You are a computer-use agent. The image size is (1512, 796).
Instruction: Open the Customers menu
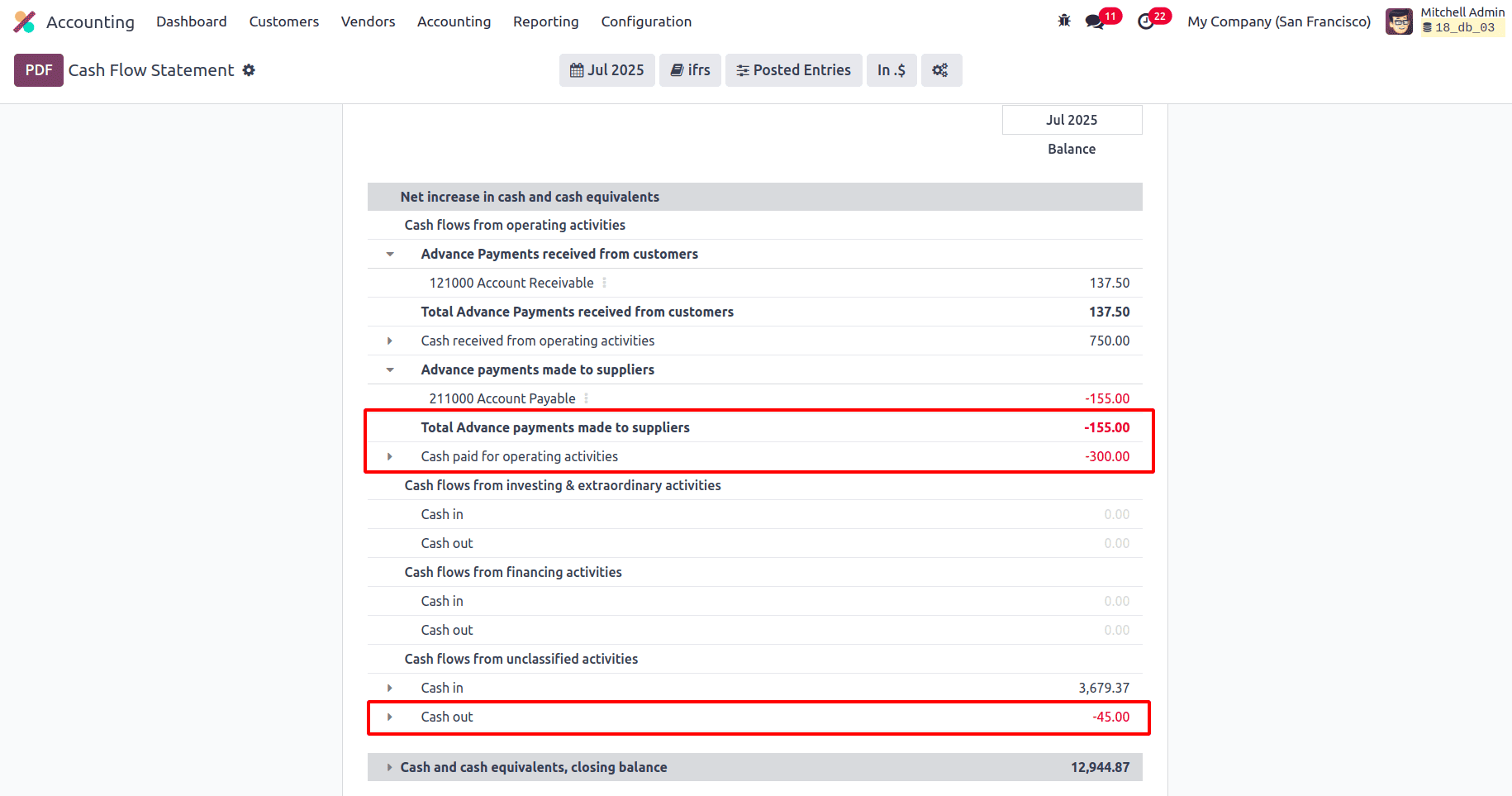point(284,21)
